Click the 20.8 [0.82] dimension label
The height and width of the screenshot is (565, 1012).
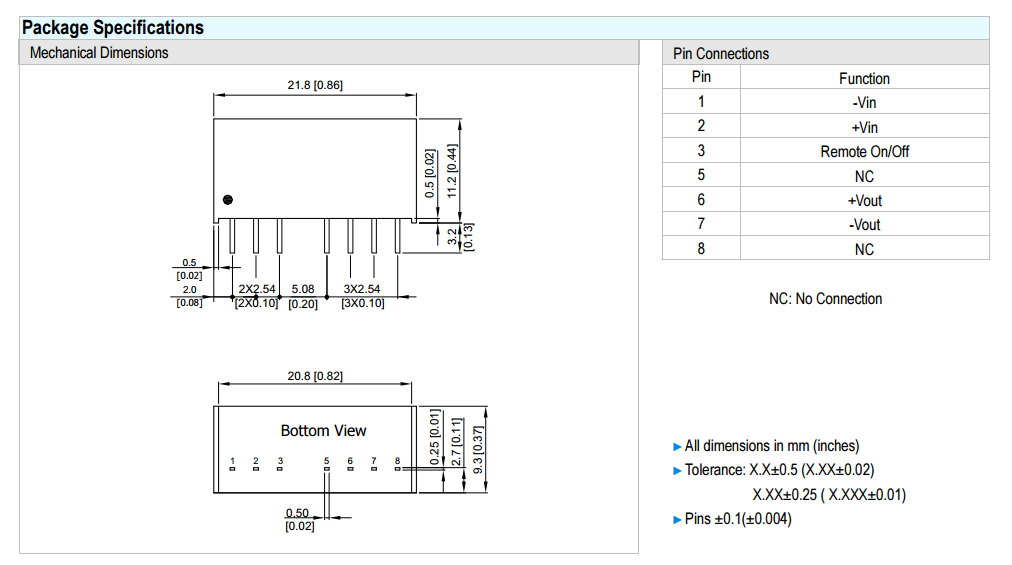coord(315,376)
